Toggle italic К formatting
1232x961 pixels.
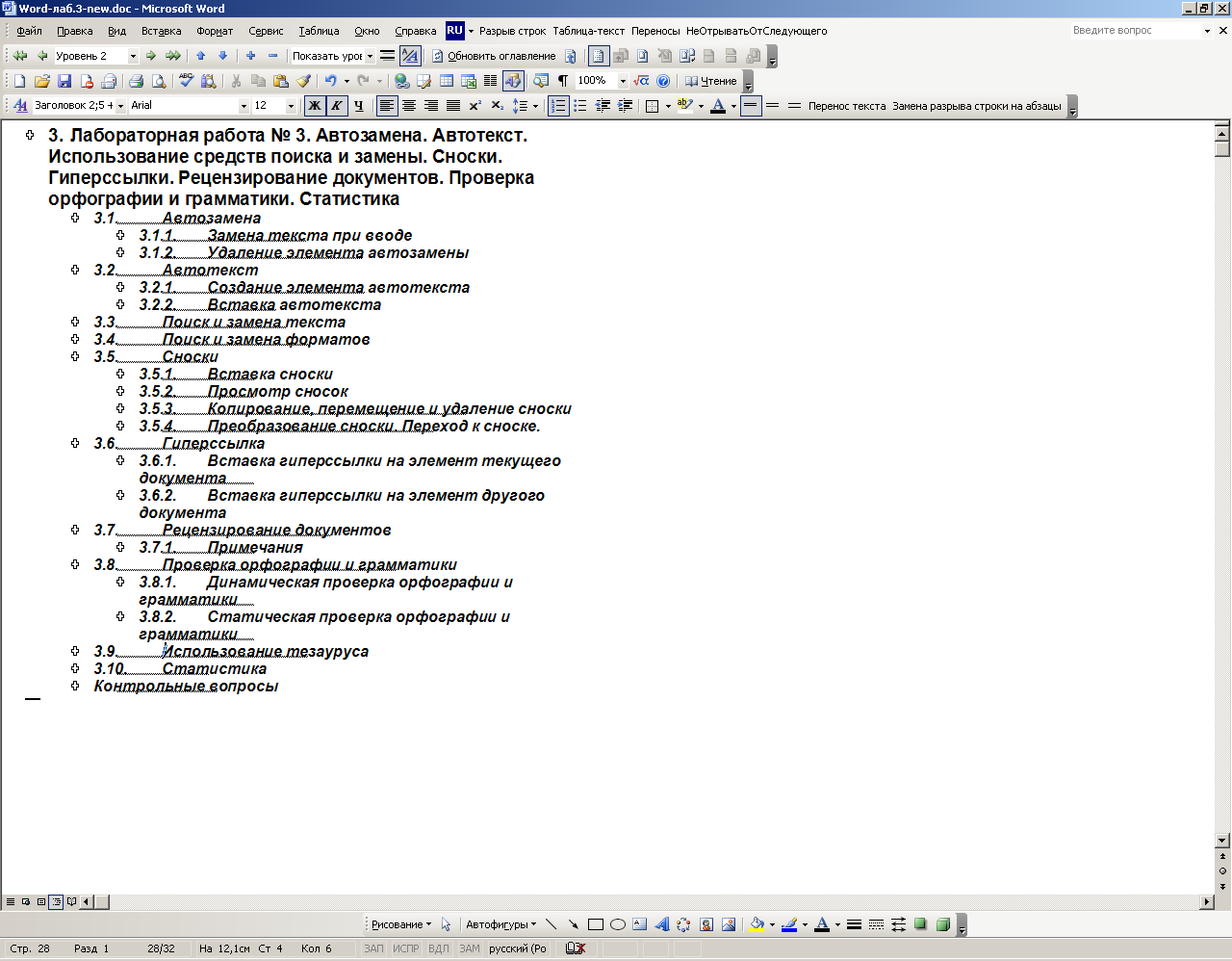pos(336,106)
